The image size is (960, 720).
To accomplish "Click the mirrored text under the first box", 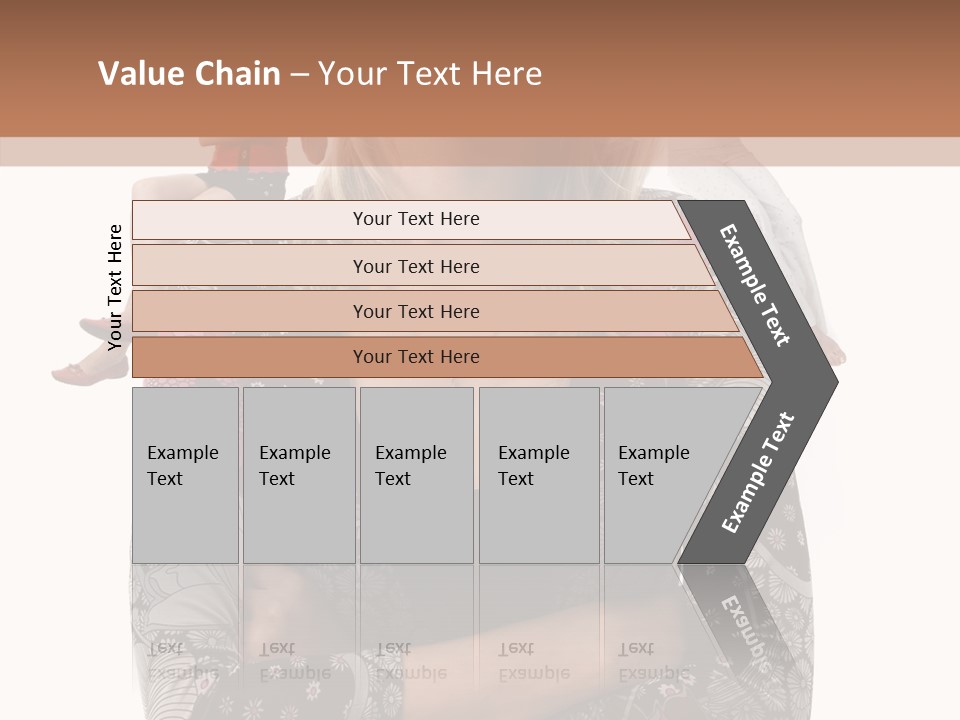I will tap(182, 660).
